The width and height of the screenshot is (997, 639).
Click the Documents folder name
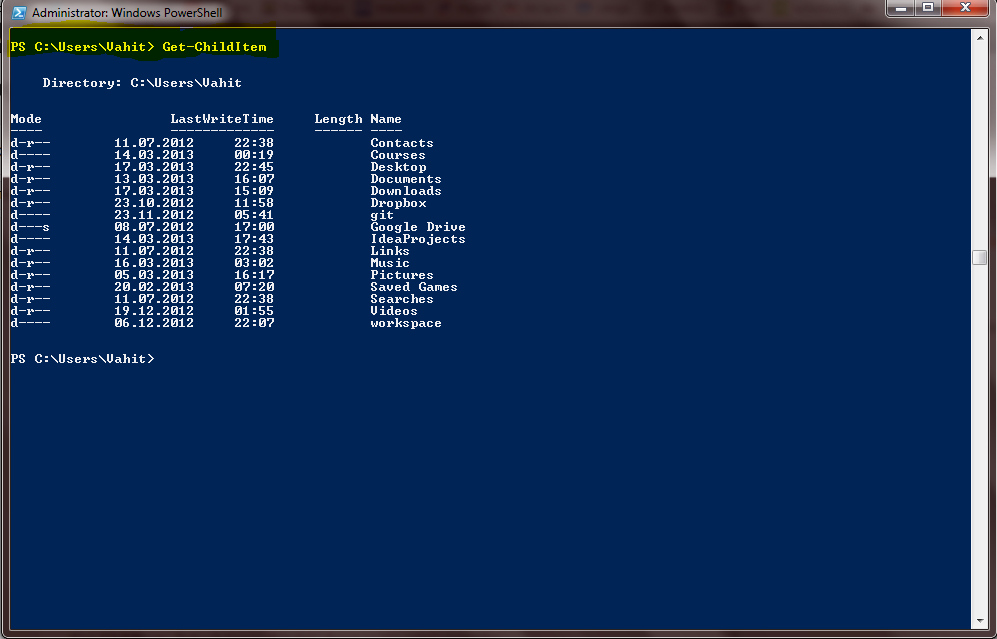(406, 179)
